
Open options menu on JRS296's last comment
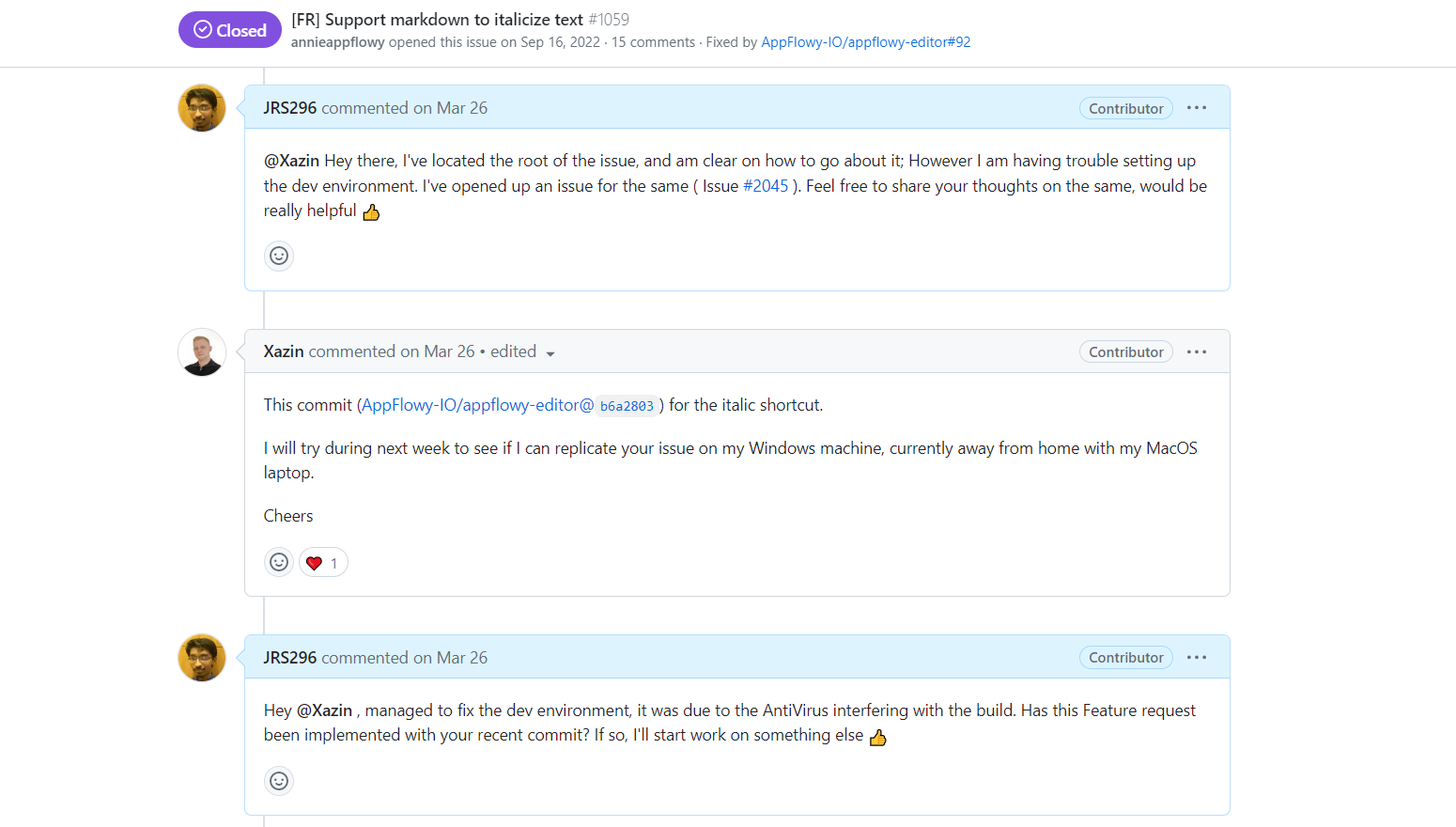(1196, 657)
